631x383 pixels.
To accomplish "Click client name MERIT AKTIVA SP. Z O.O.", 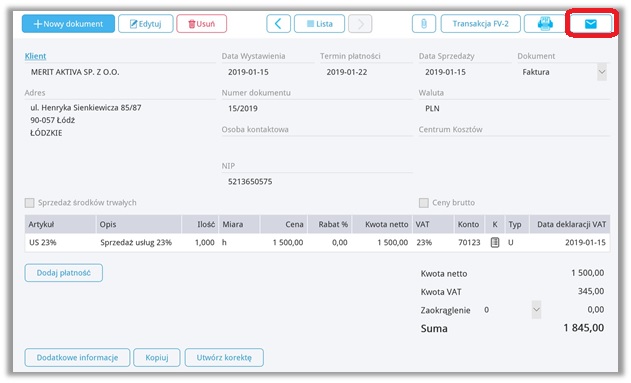I will click(75, 72).
